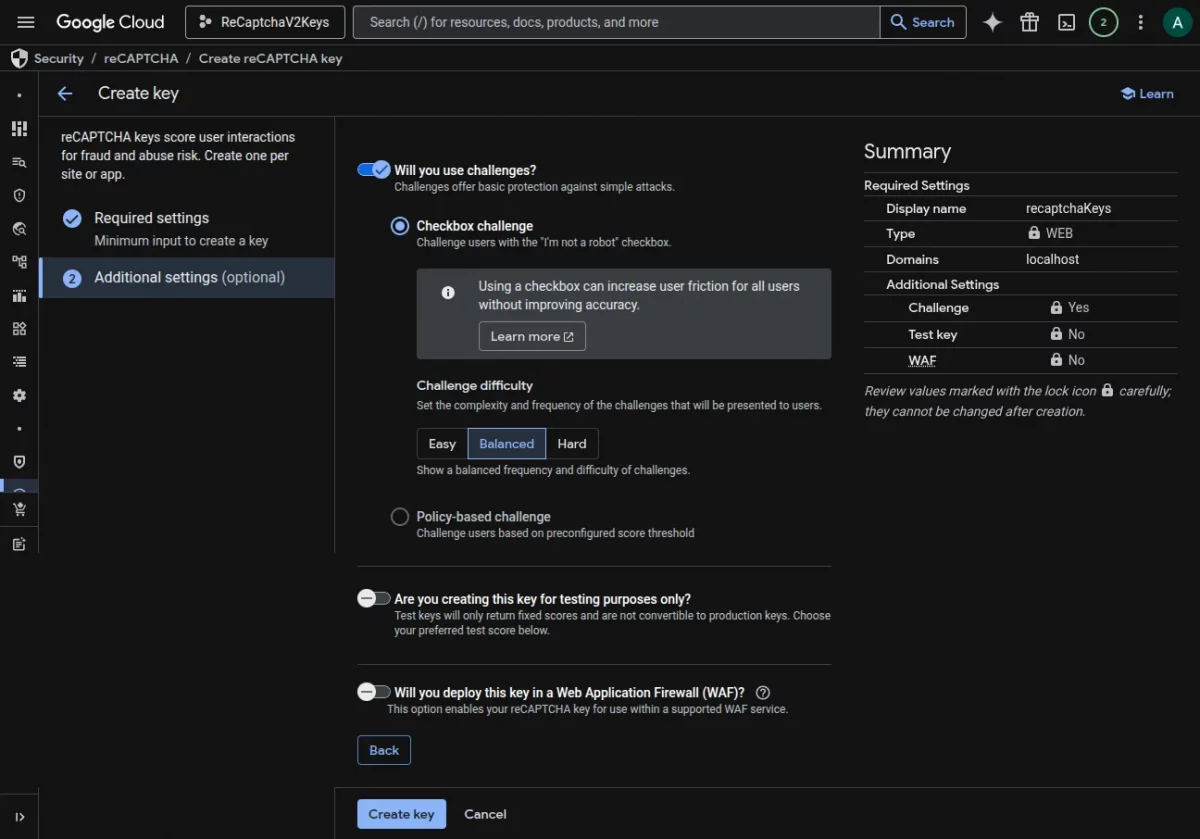Open the list search icon in sidebar
Screen dimensions: 1200x839
19,162
